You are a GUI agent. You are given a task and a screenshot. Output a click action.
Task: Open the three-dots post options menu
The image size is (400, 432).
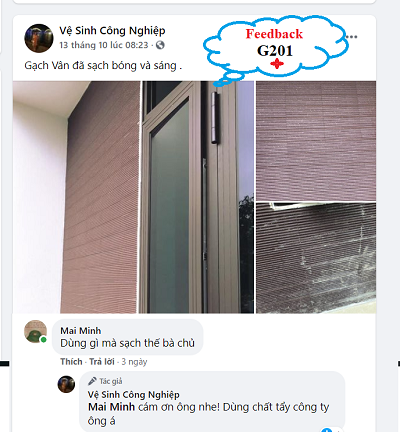pos(351,36)
